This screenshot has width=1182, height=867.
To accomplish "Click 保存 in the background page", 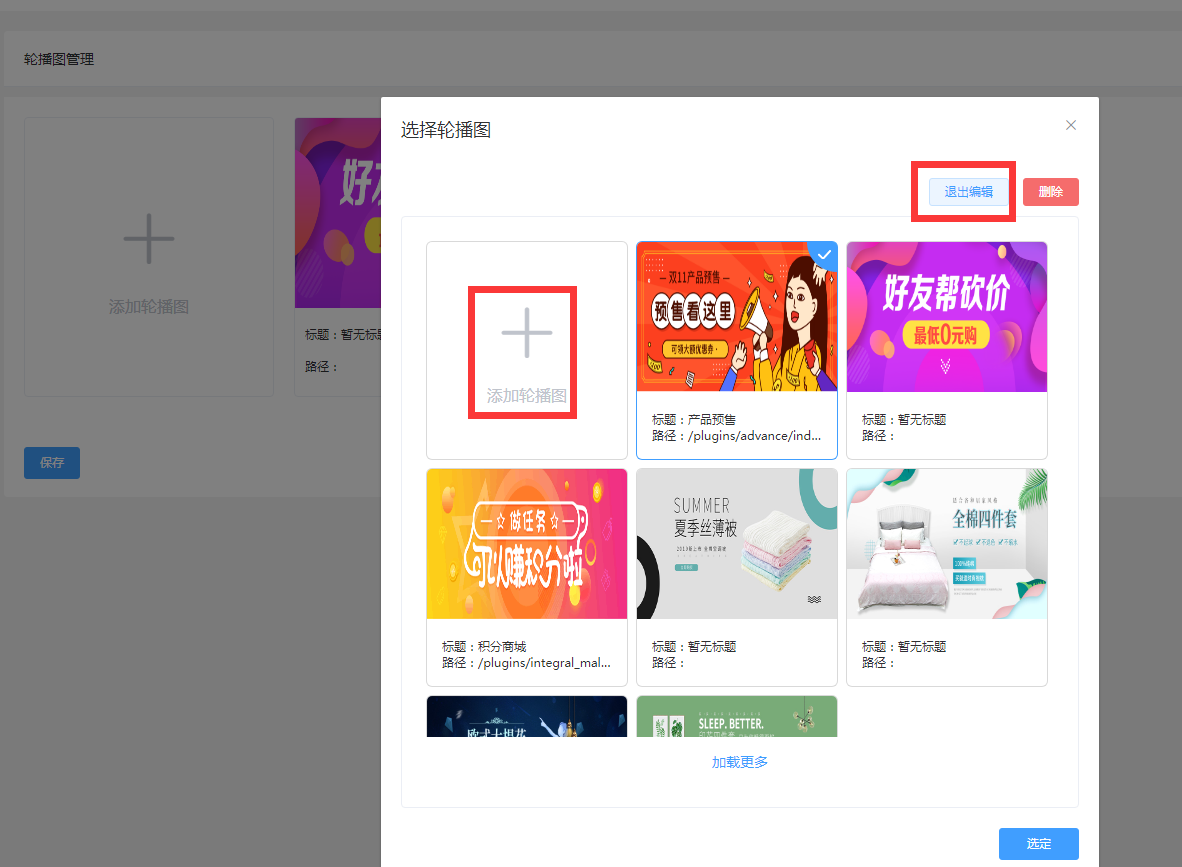I will 52,463.
